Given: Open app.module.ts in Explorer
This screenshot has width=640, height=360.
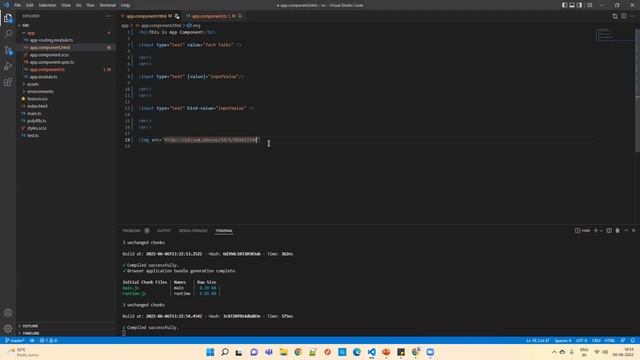Looking at the screenshot, I should pos(43,77).
